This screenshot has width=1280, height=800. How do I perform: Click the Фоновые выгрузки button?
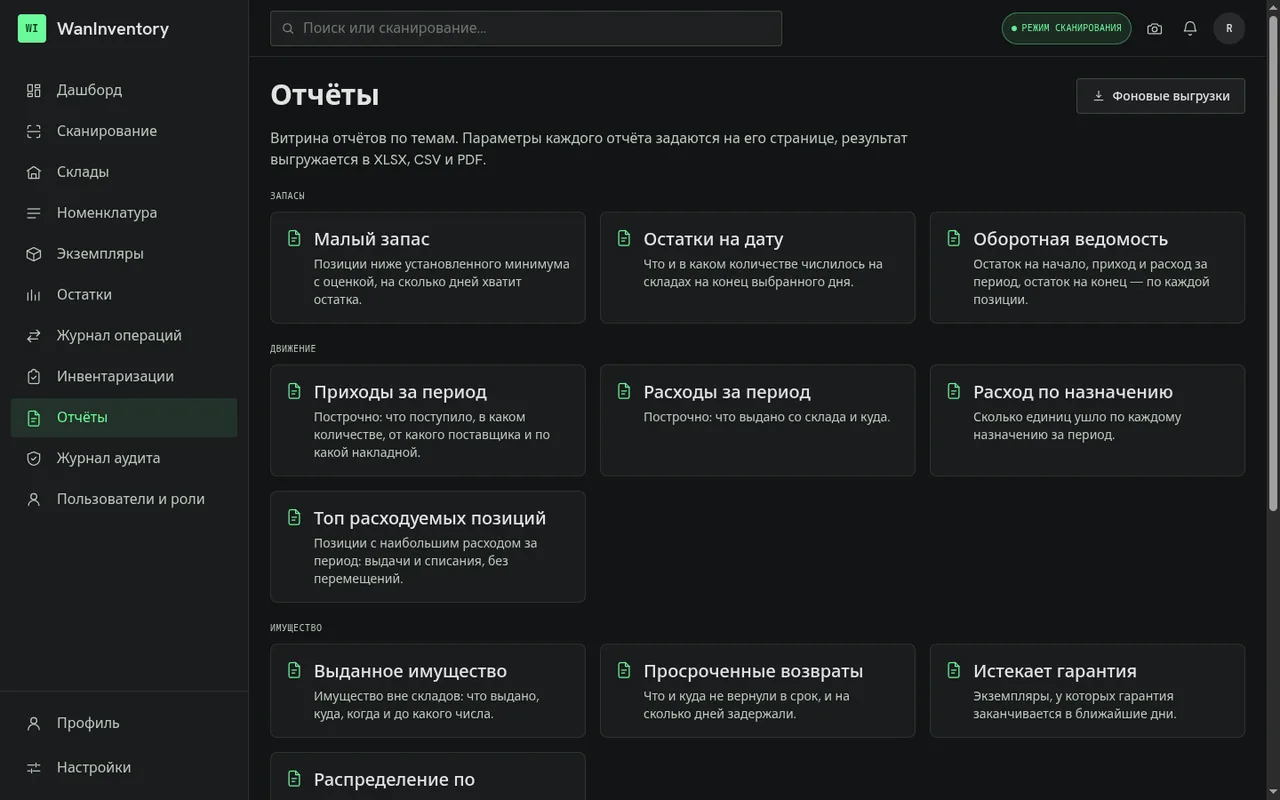1160,96
